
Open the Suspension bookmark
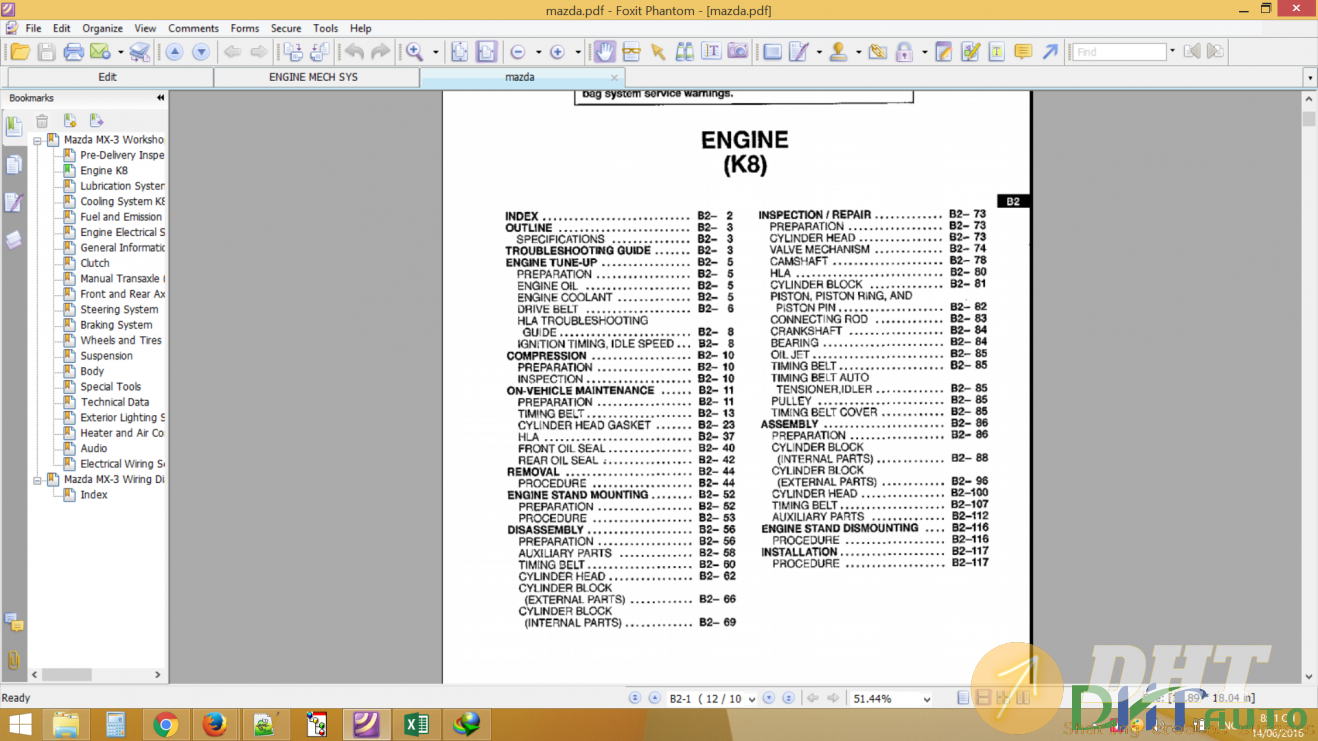coord(107,356)
